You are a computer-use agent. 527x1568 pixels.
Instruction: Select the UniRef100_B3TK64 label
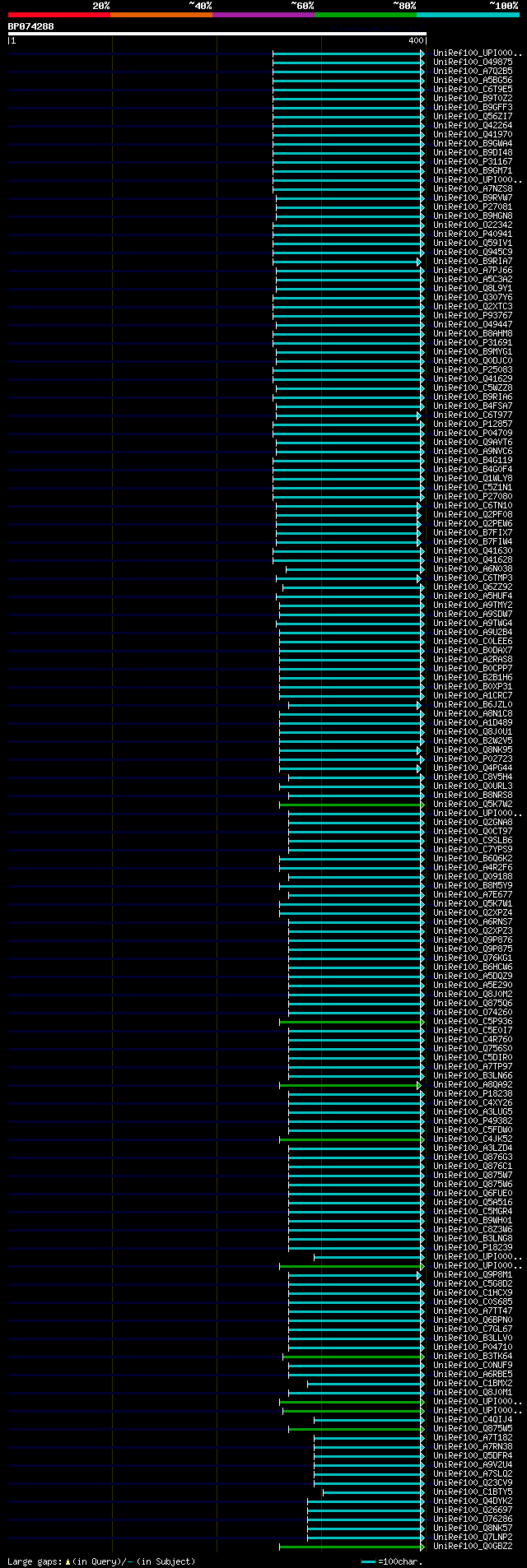point(473,1356)
